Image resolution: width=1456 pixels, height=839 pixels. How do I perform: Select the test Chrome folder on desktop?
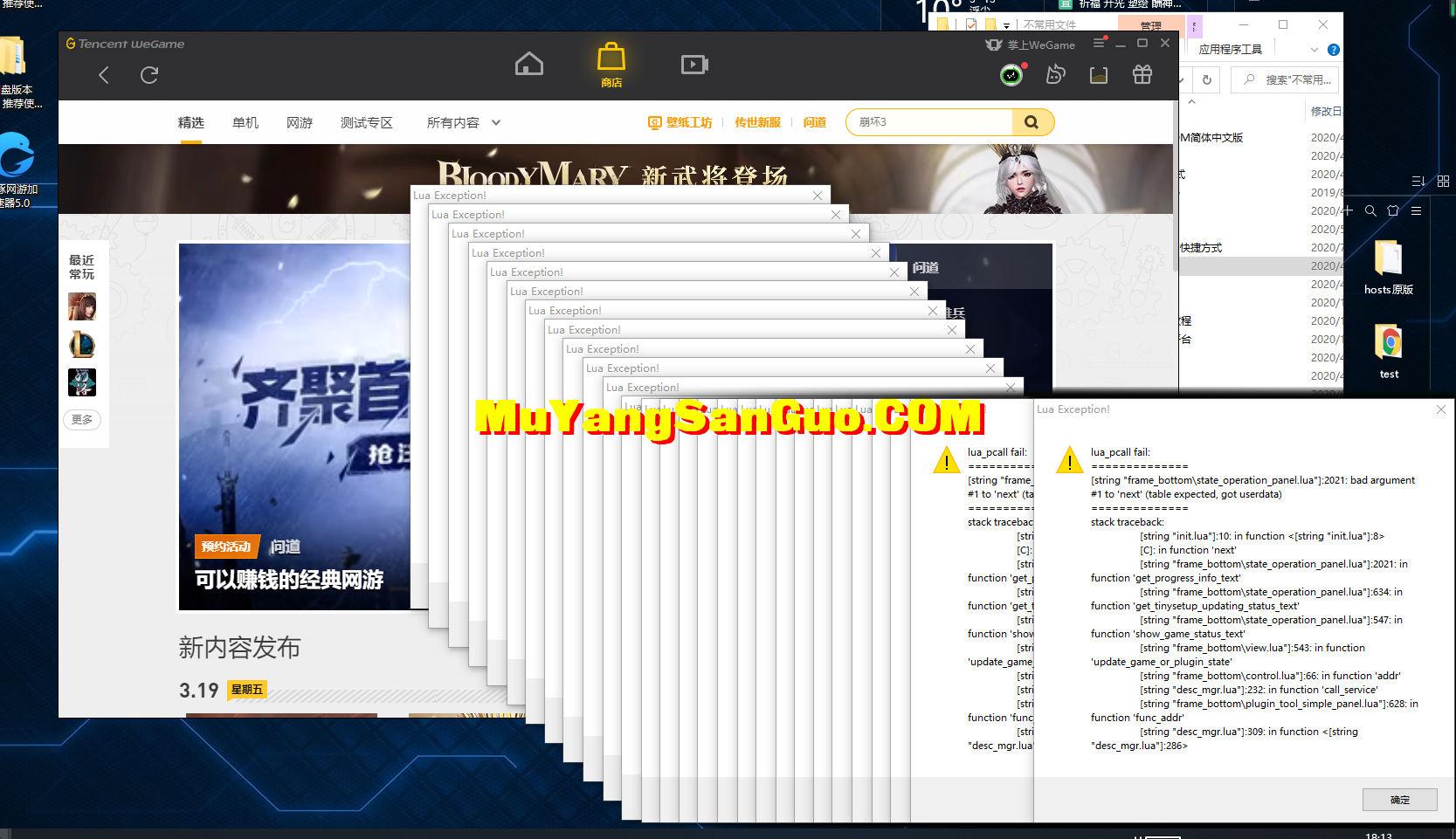pos(1389,351)
